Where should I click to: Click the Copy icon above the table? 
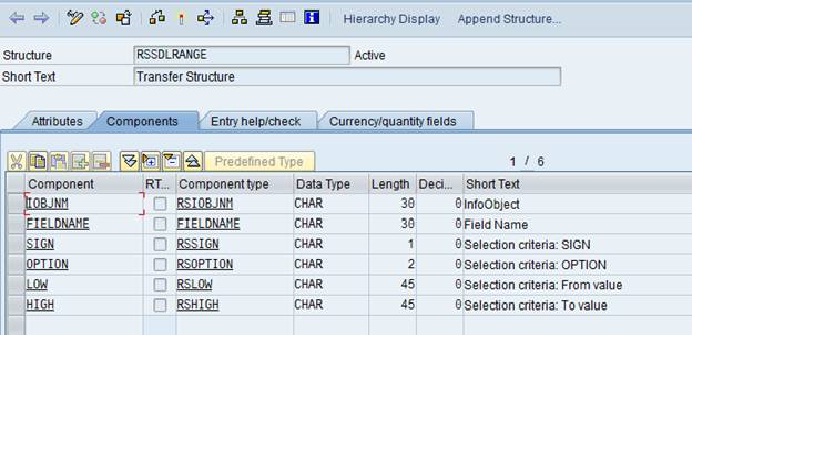coord(38,161)
